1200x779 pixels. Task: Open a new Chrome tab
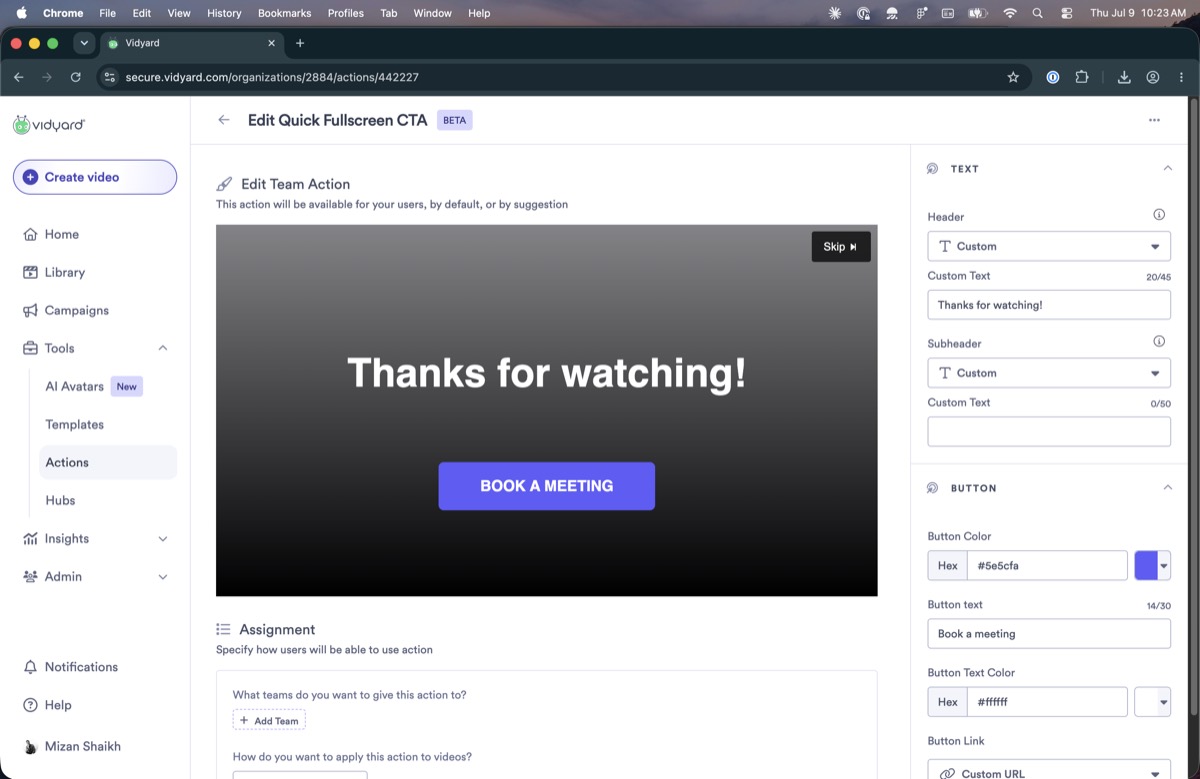pos(300,43)
